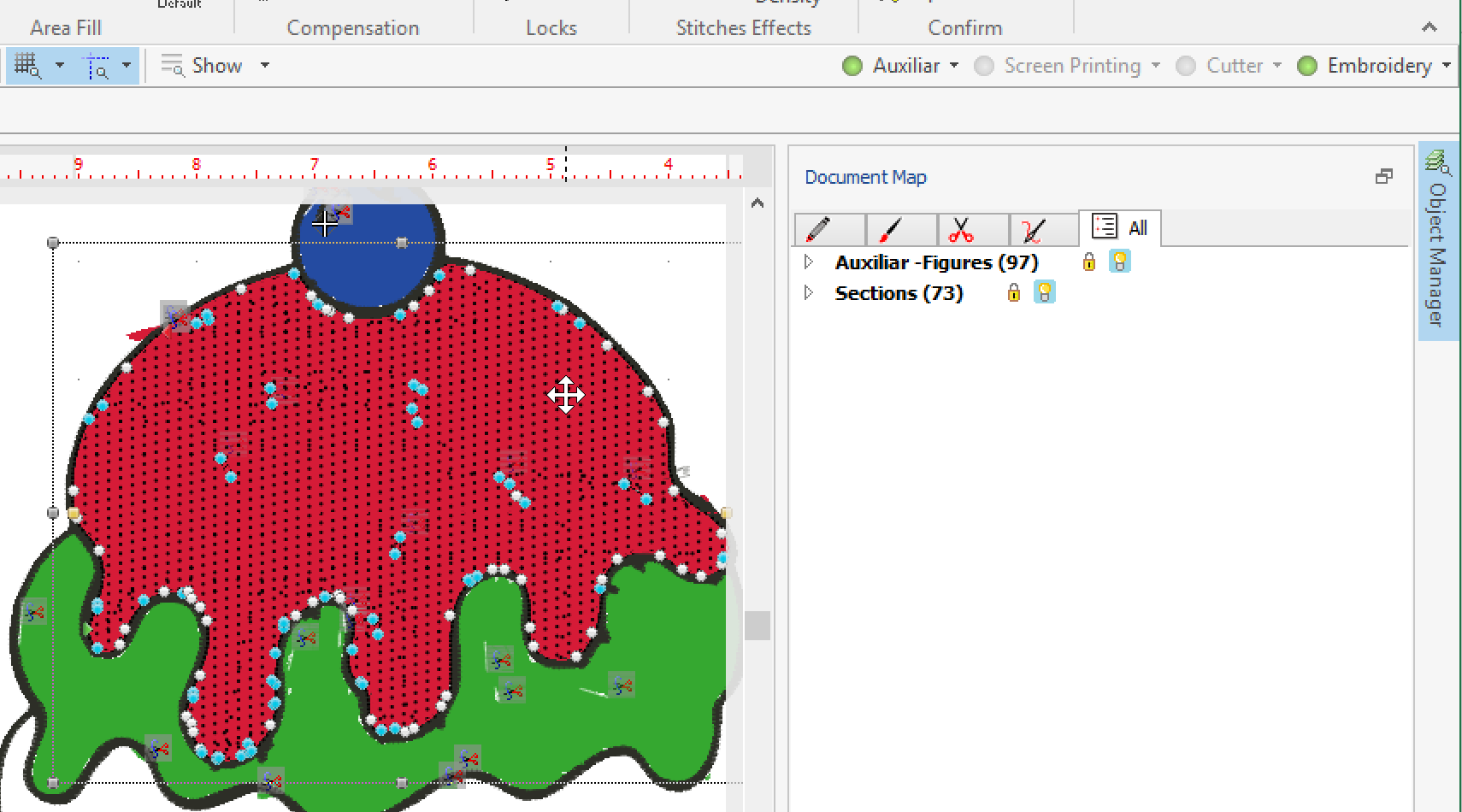Toggle the Auxiliar green indicator
This screenshot has width=1462, height=812.
coord(852,66)
